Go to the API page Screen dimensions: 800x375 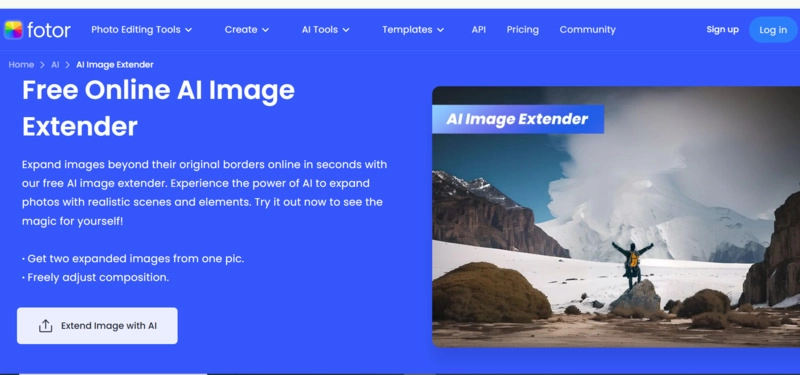[479, 30]
